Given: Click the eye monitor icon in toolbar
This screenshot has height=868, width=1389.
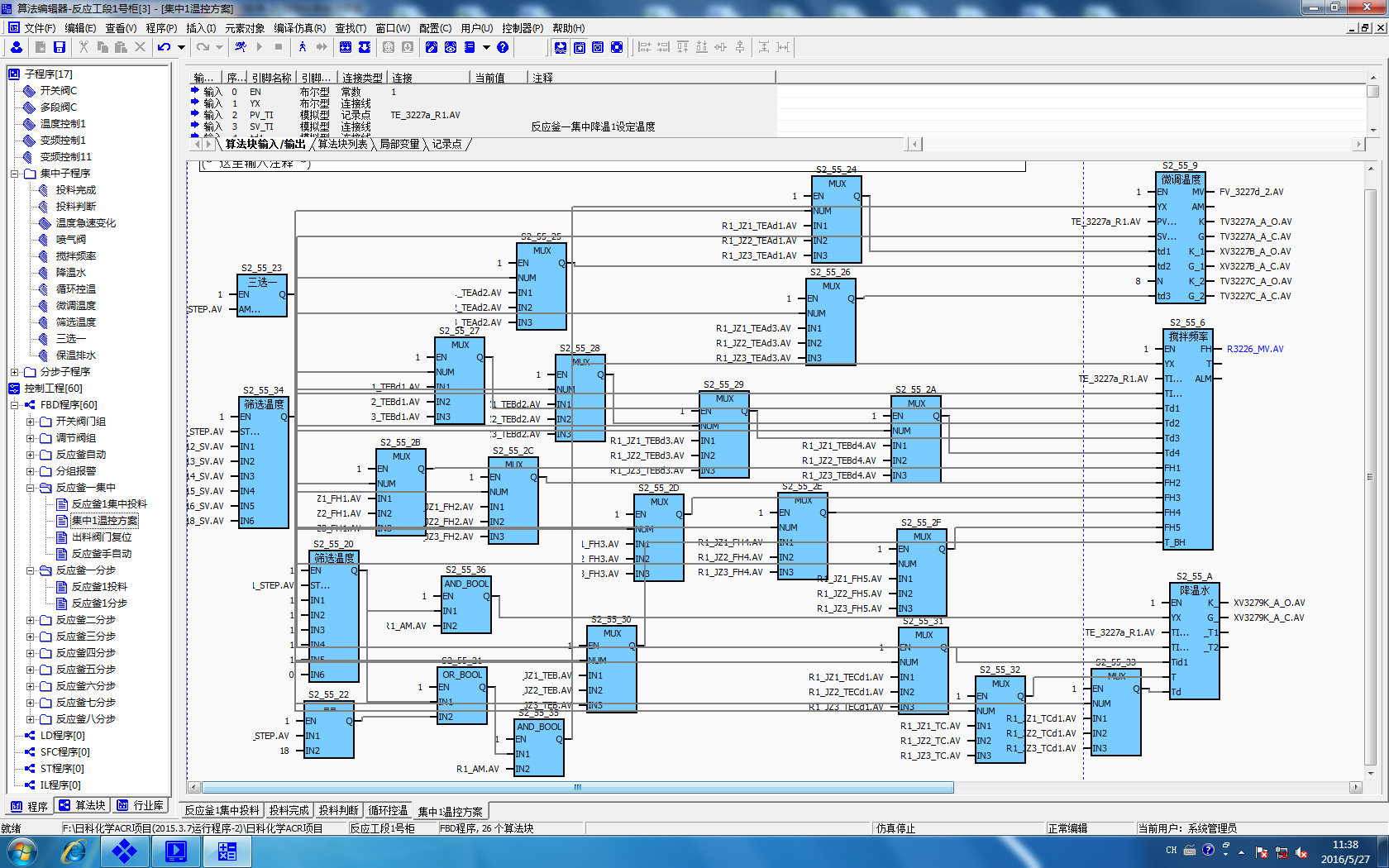Looking at the screenshot, I should (451, 47).
